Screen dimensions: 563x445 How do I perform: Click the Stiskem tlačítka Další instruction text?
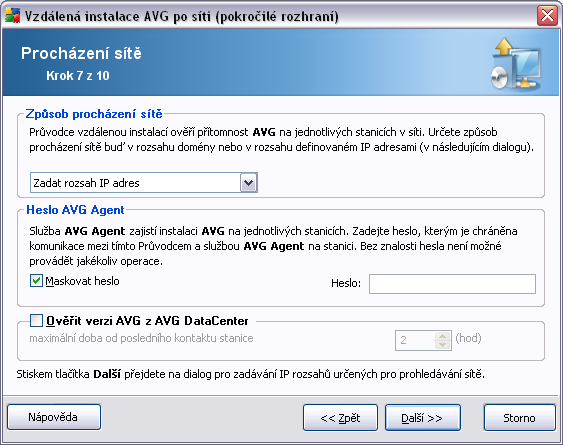(x=251, y=374)
